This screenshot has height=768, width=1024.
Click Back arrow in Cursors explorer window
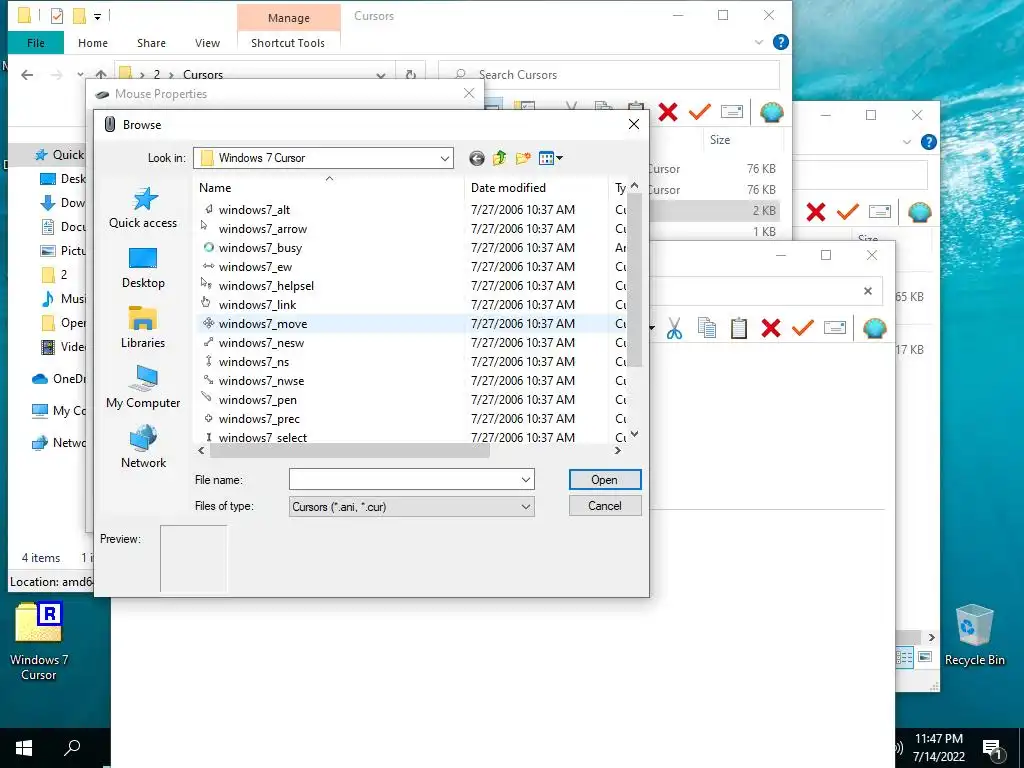coord(27,75)
